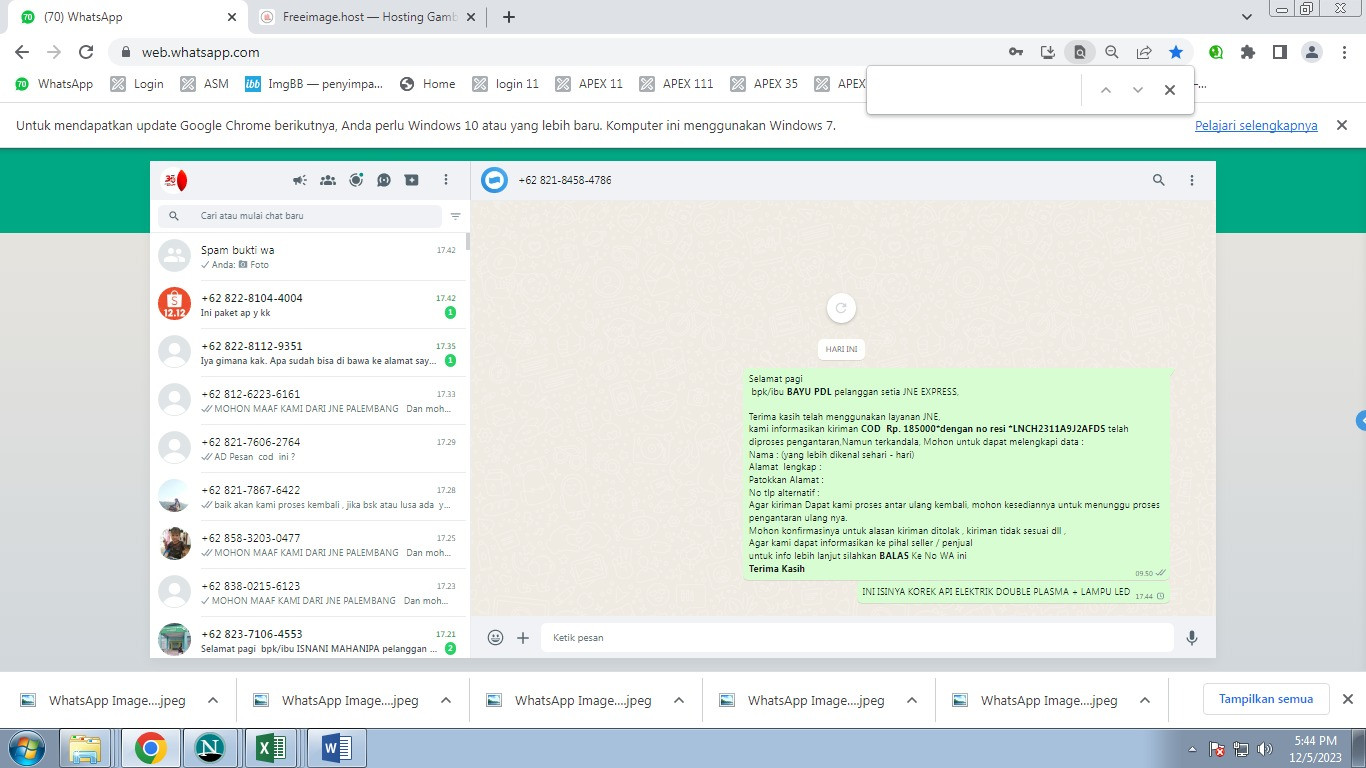Open the green WhatsApp extension icon

click(x=1216, y=52)
